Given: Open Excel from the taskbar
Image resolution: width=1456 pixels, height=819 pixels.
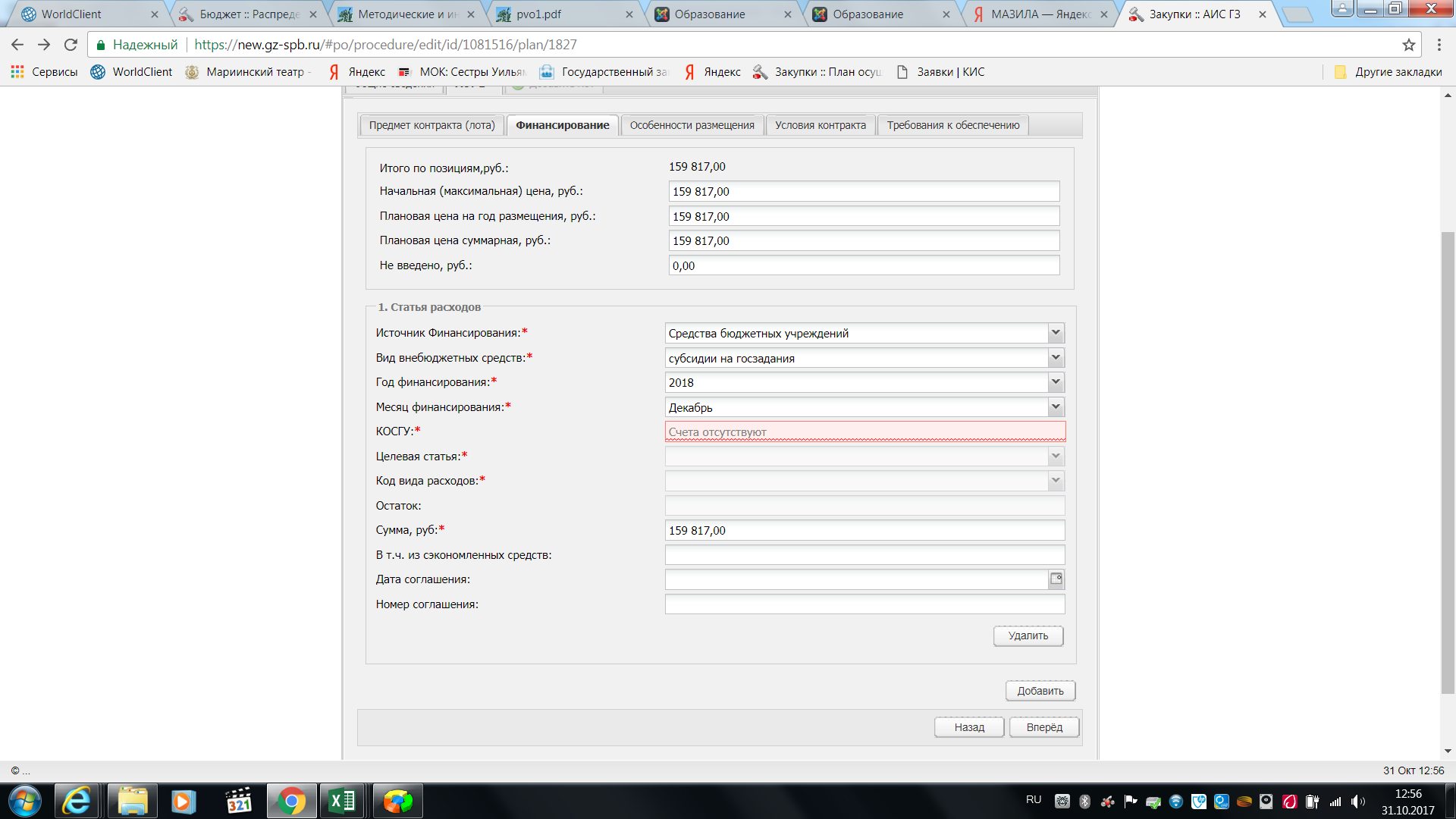Looking at the screenshot, I should pyautogui.click(x=342, y=801).
